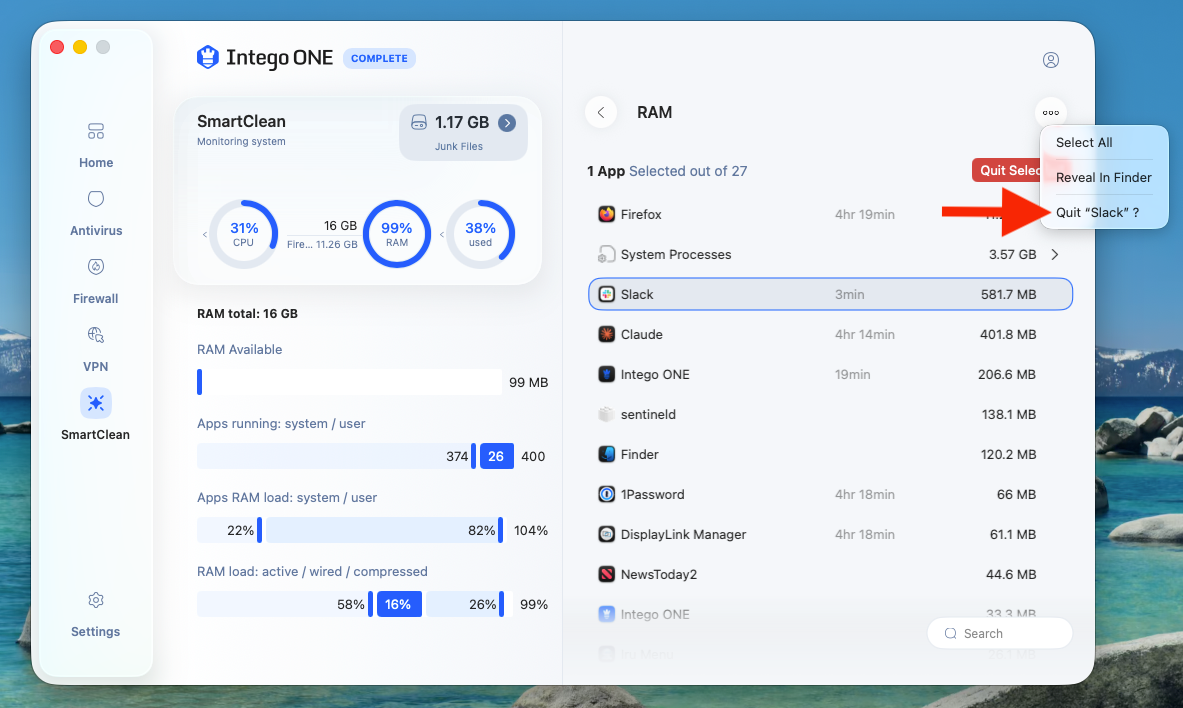The width and height of the screenshot is (1183, 708).
Task: Click the Intego ONE 206.6 MB row icon
Action: [607, 374]
